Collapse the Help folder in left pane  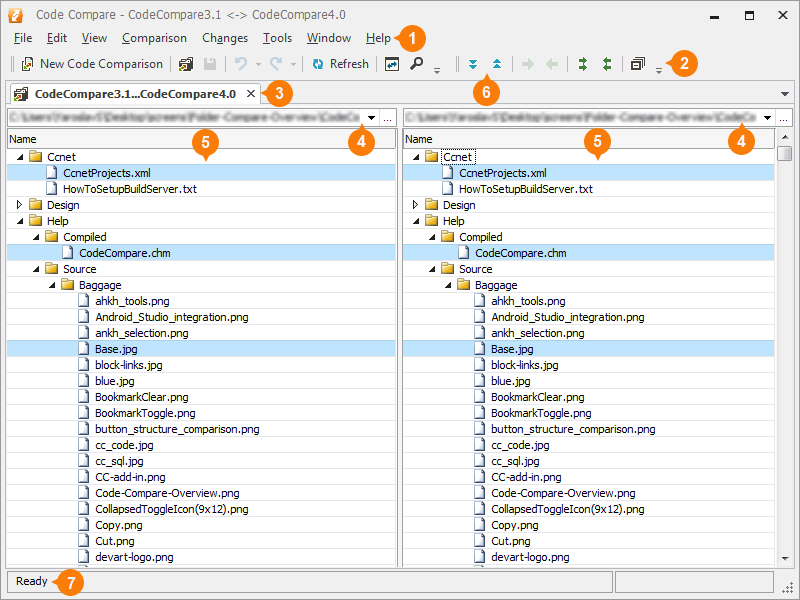[20, 221]
